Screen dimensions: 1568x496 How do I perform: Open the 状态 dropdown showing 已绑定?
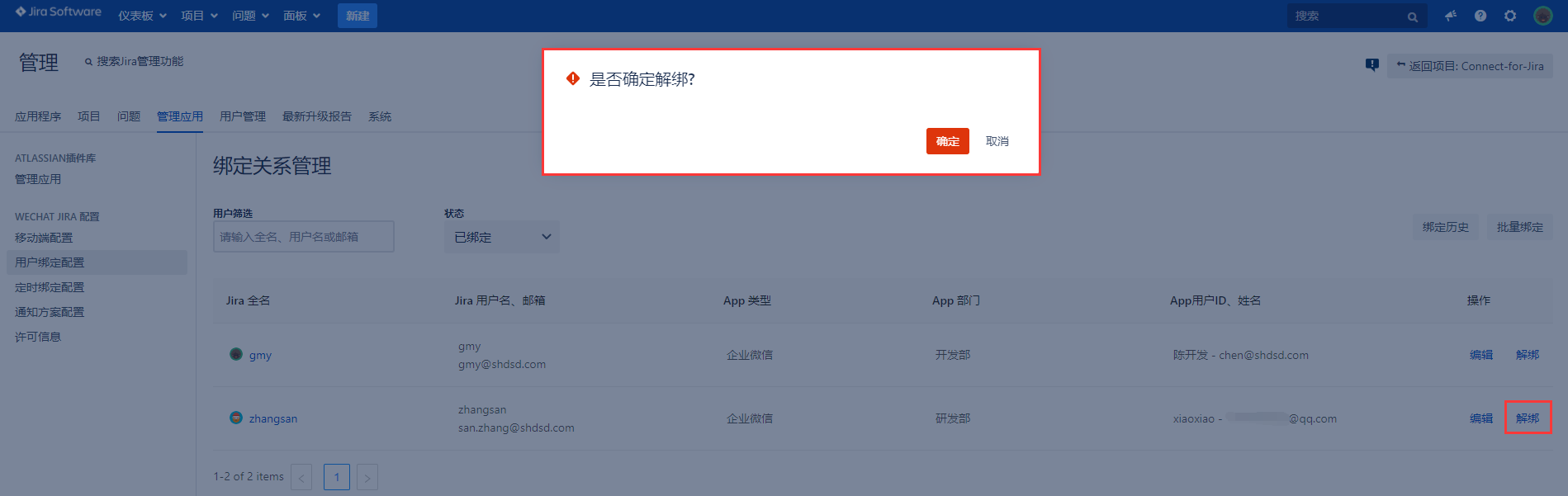(x=501, y=237)
